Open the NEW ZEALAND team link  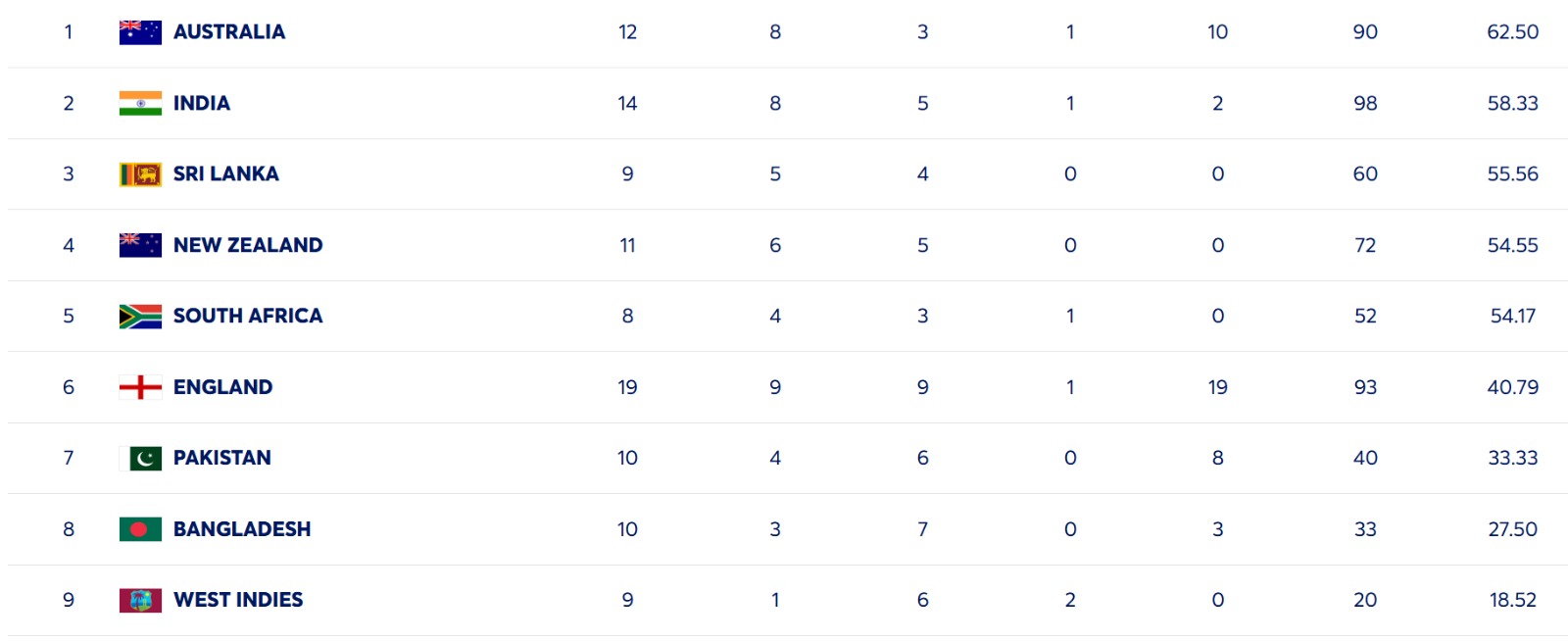(x=248, y=245)
